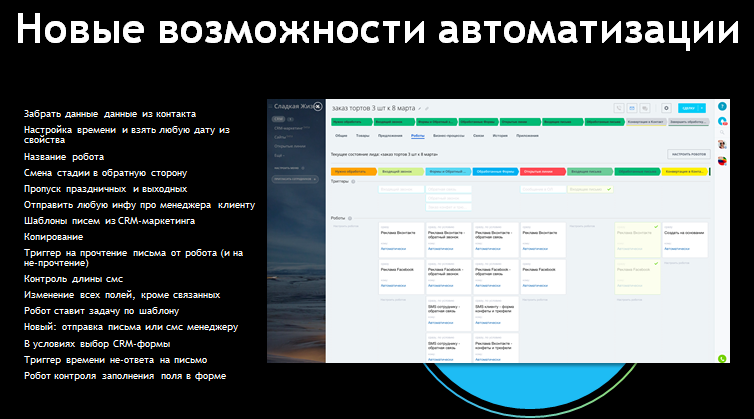This screenshot has height=419, width=754.
Task: Click the yellow Конвертация в Конта... stage header
Action: [684, 171]
